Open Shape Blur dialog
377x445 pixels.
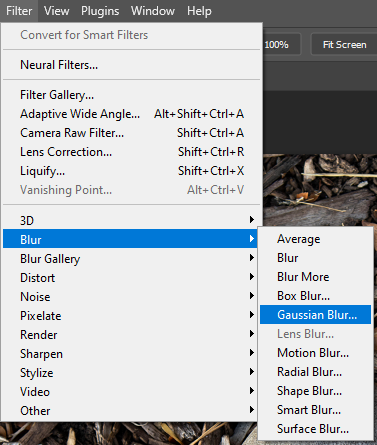[x=315, y=391]
